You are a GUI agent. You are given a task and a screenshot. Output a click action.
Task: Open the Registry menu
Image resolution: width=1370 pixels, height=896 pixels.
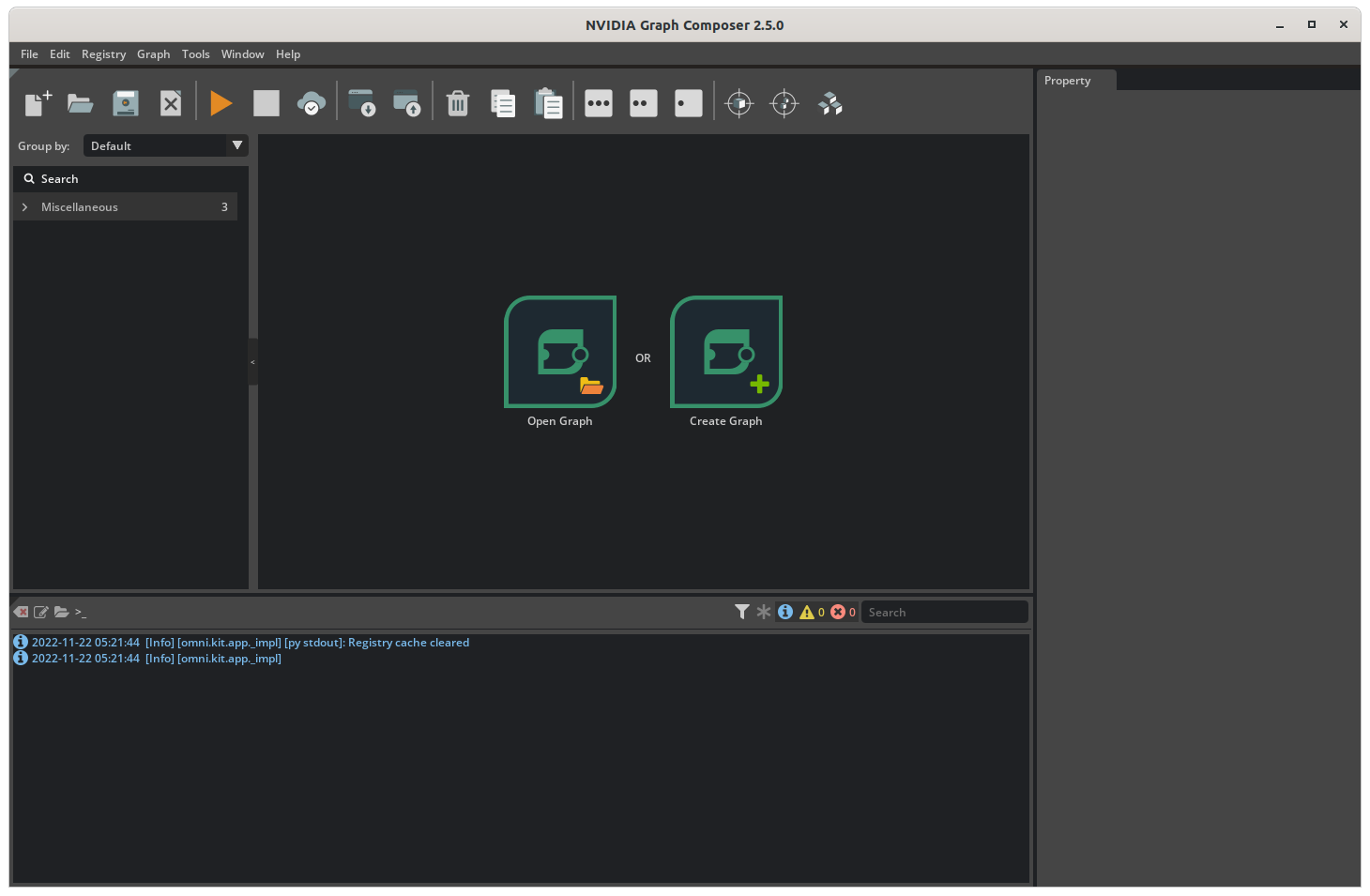pos(103,54)
